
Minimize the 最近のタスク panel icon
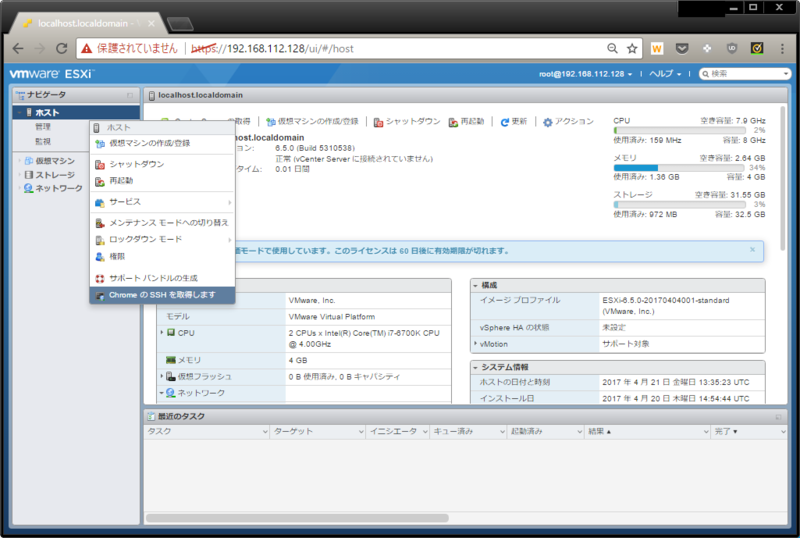[x=778, y=417]
